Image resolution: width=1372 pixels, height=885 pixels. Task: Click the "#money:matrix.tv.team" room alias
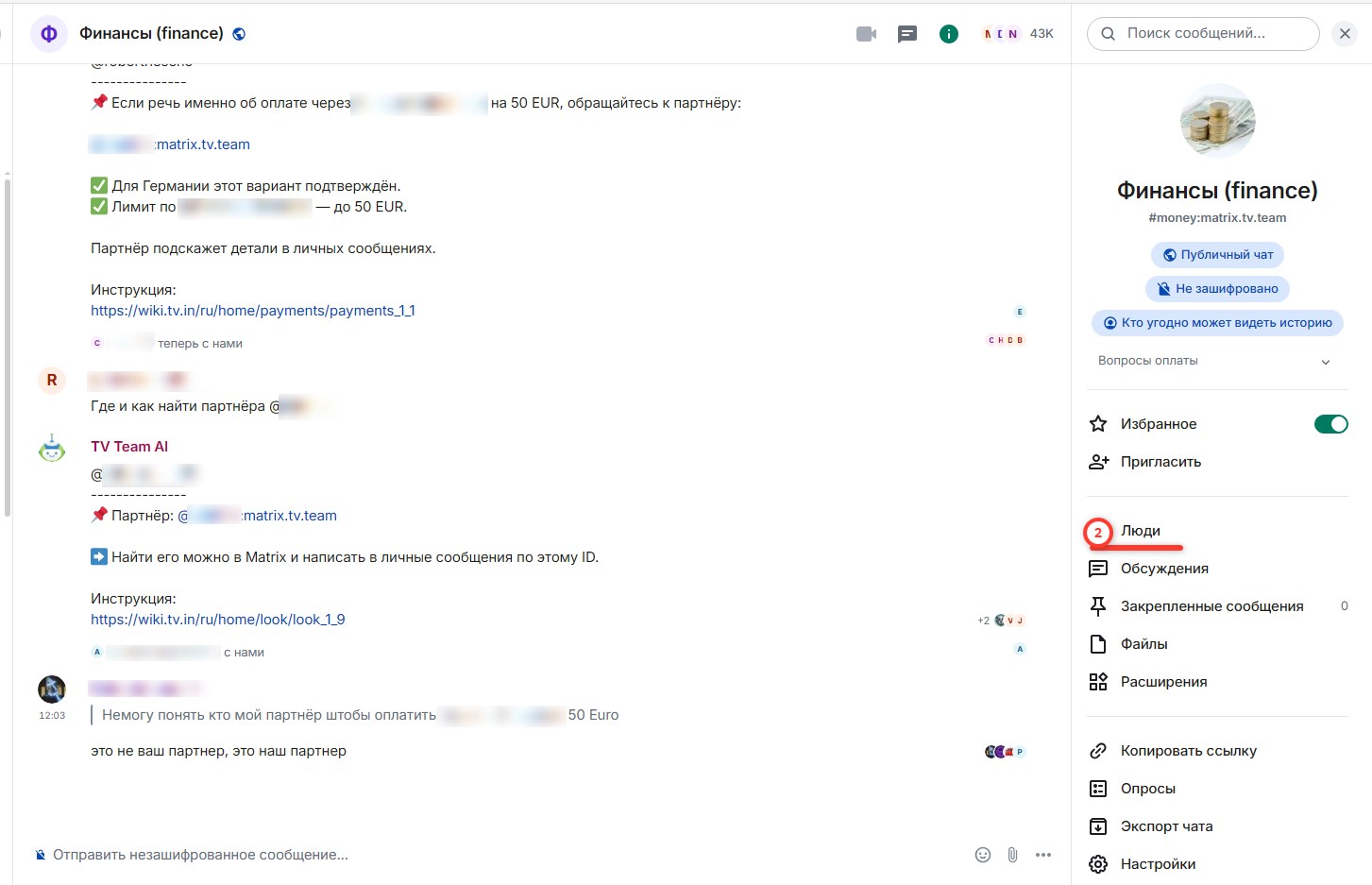tap(1217, 218)
